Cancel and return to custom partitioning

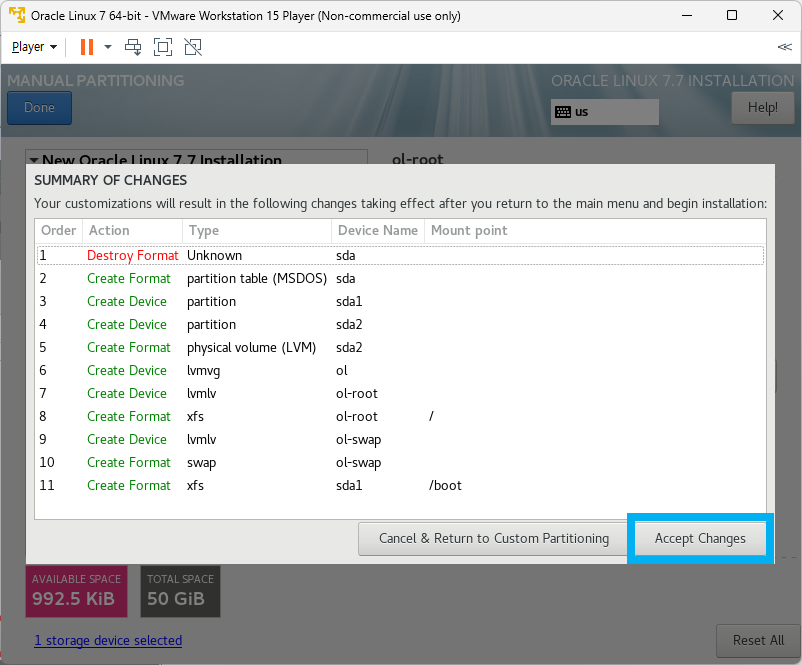click(494, 539)
